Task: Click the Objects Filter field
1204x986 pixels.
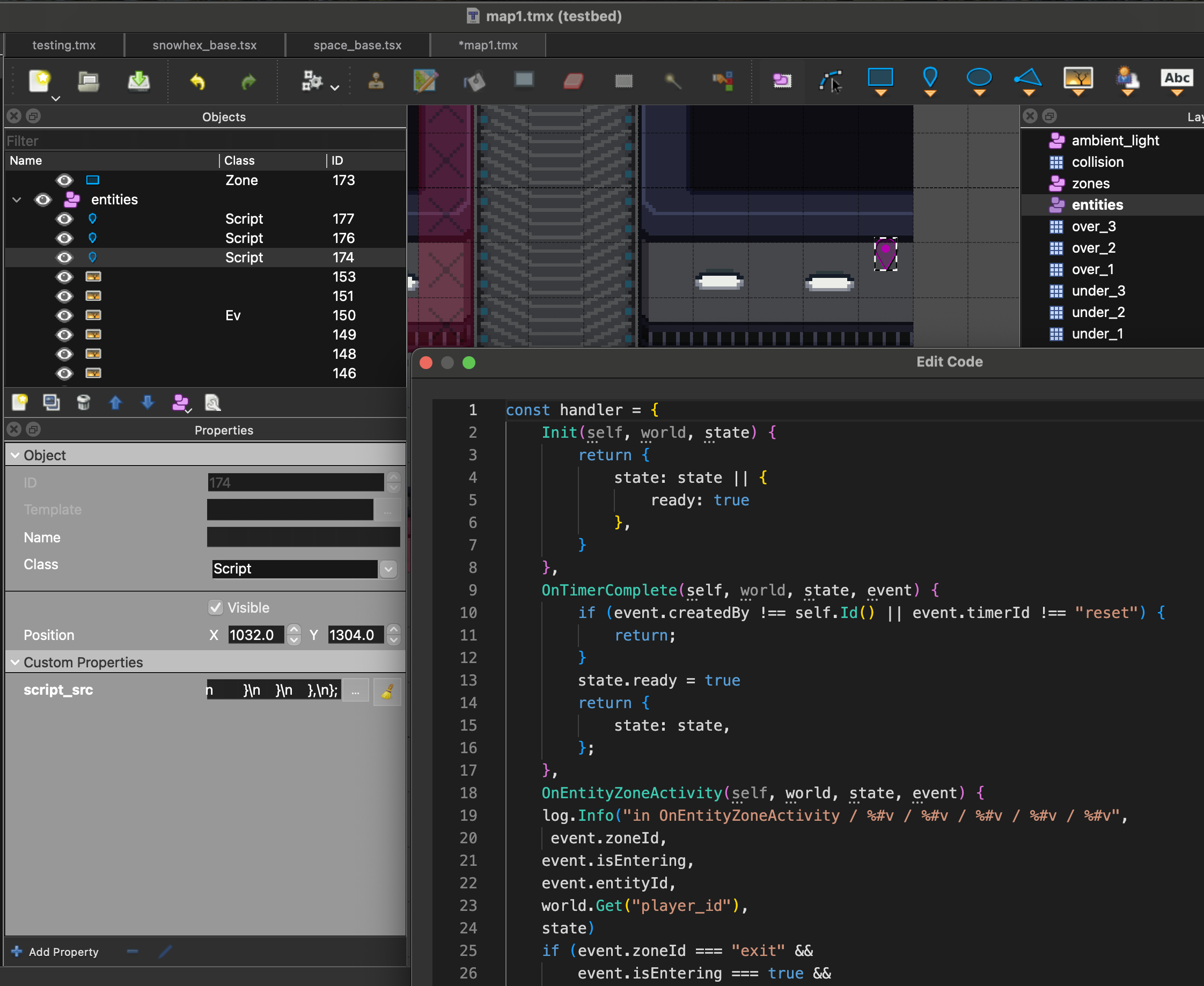Action: tap(204, 141)
